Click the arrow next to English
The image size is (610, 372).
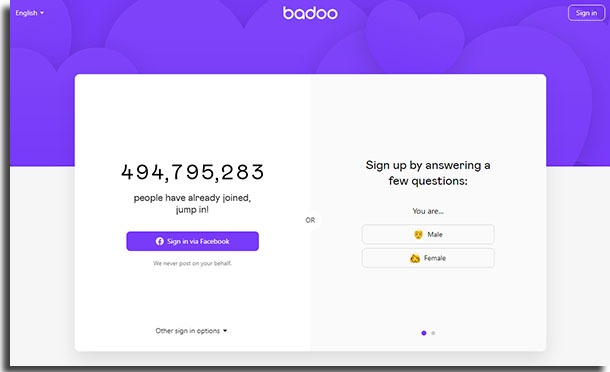(42, 13)
